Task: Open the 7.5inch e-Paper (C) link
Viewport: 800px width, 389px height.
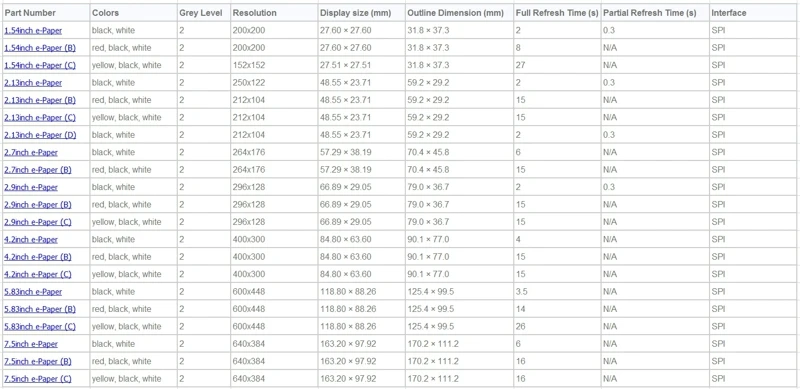Action: (38, 379)
